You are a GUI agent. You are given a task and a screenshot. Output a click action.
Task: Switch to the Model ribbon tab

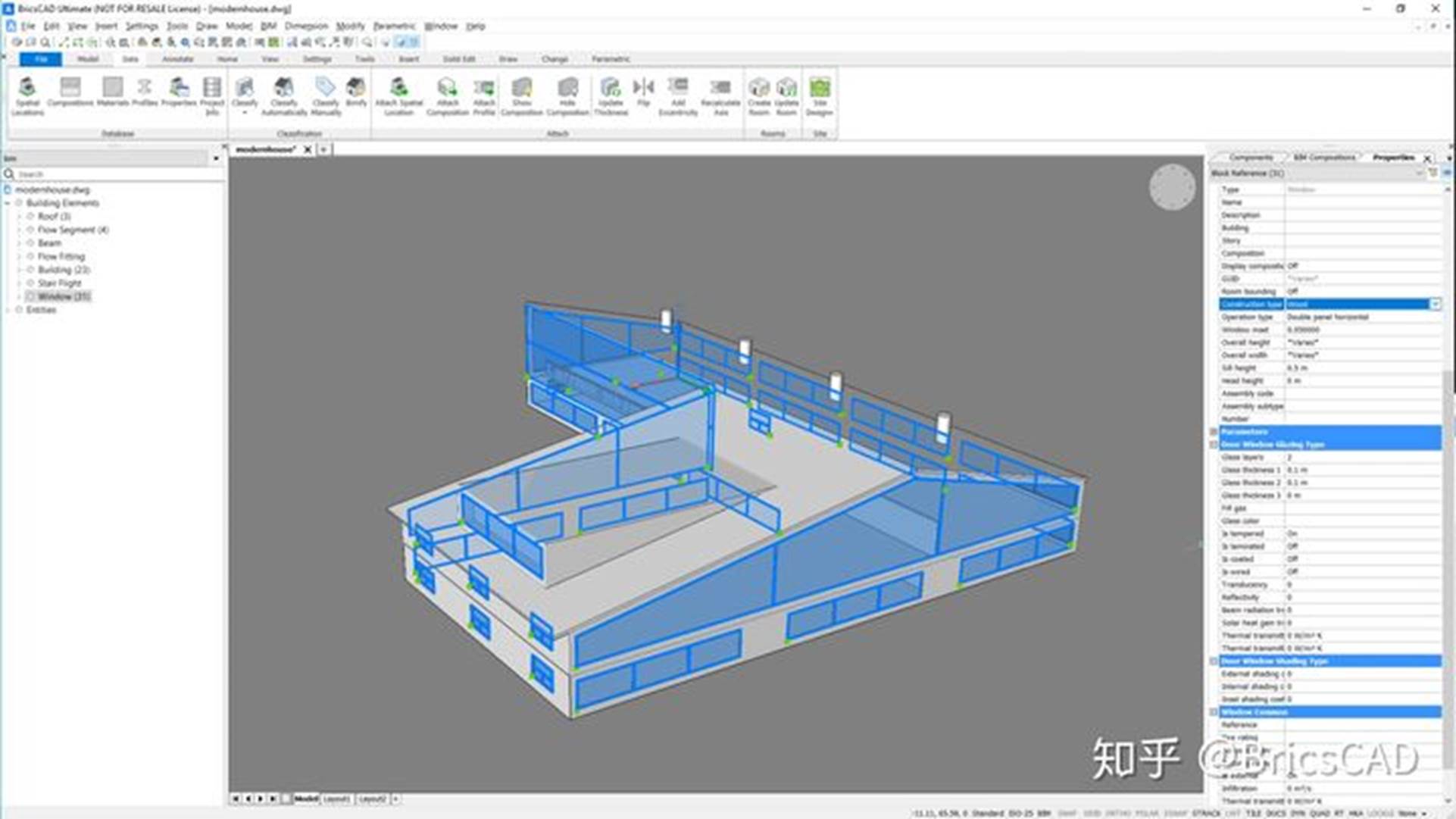pyautogui.click(x=88, y=58)
